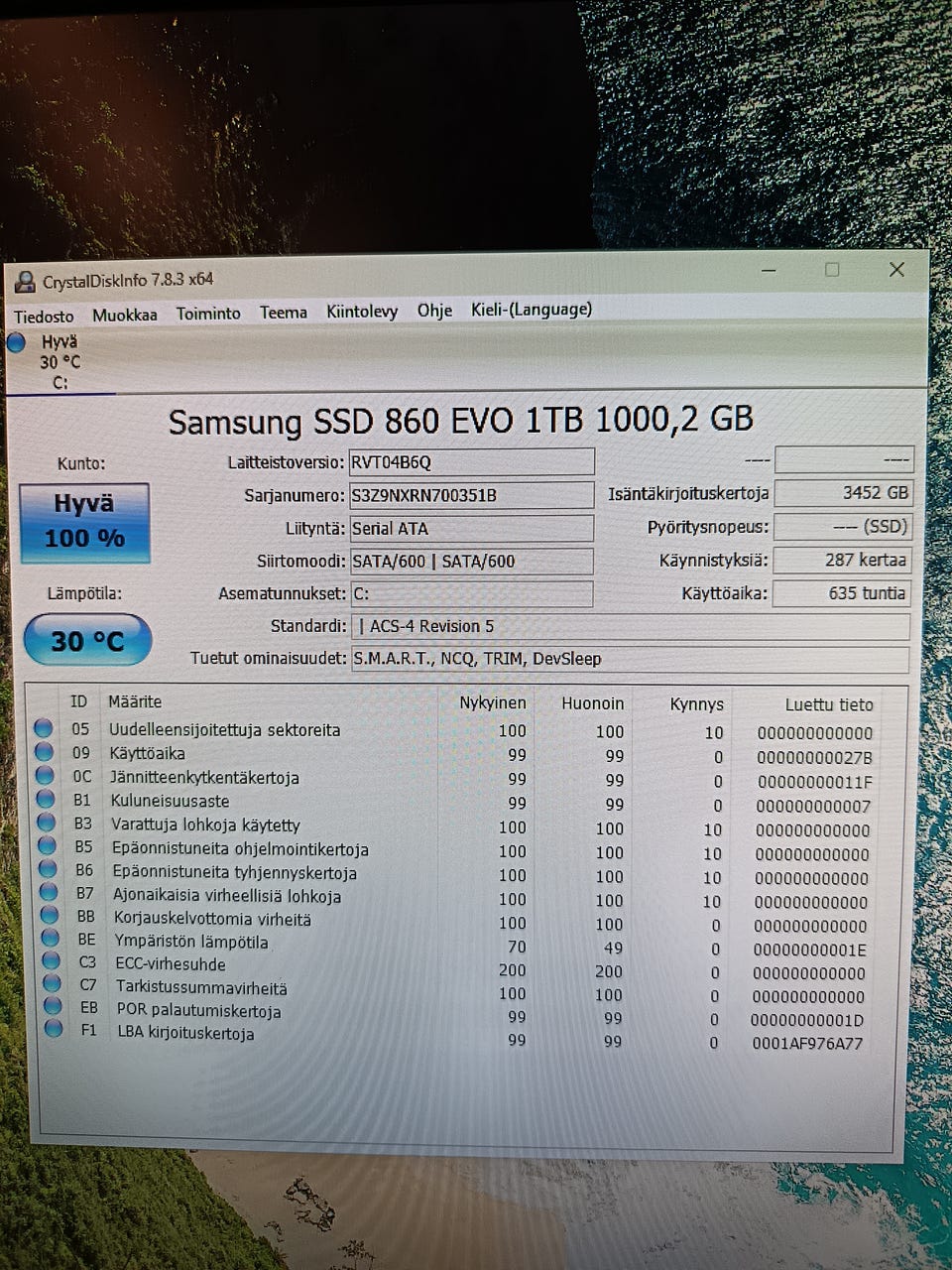The image size is (952, 1270).
Task: Click the CrystalDiskInfo title bar app icon
Action: click(25, 283)
